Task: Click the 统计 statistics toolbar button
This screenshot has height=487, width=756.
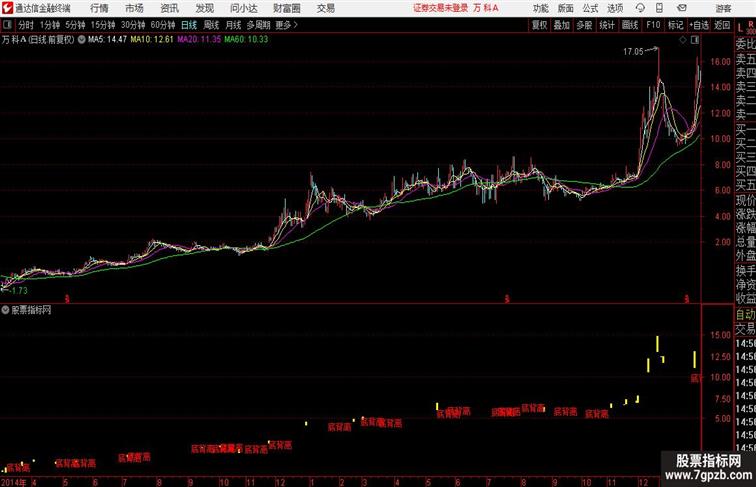Action: click(x=607, y=25)
